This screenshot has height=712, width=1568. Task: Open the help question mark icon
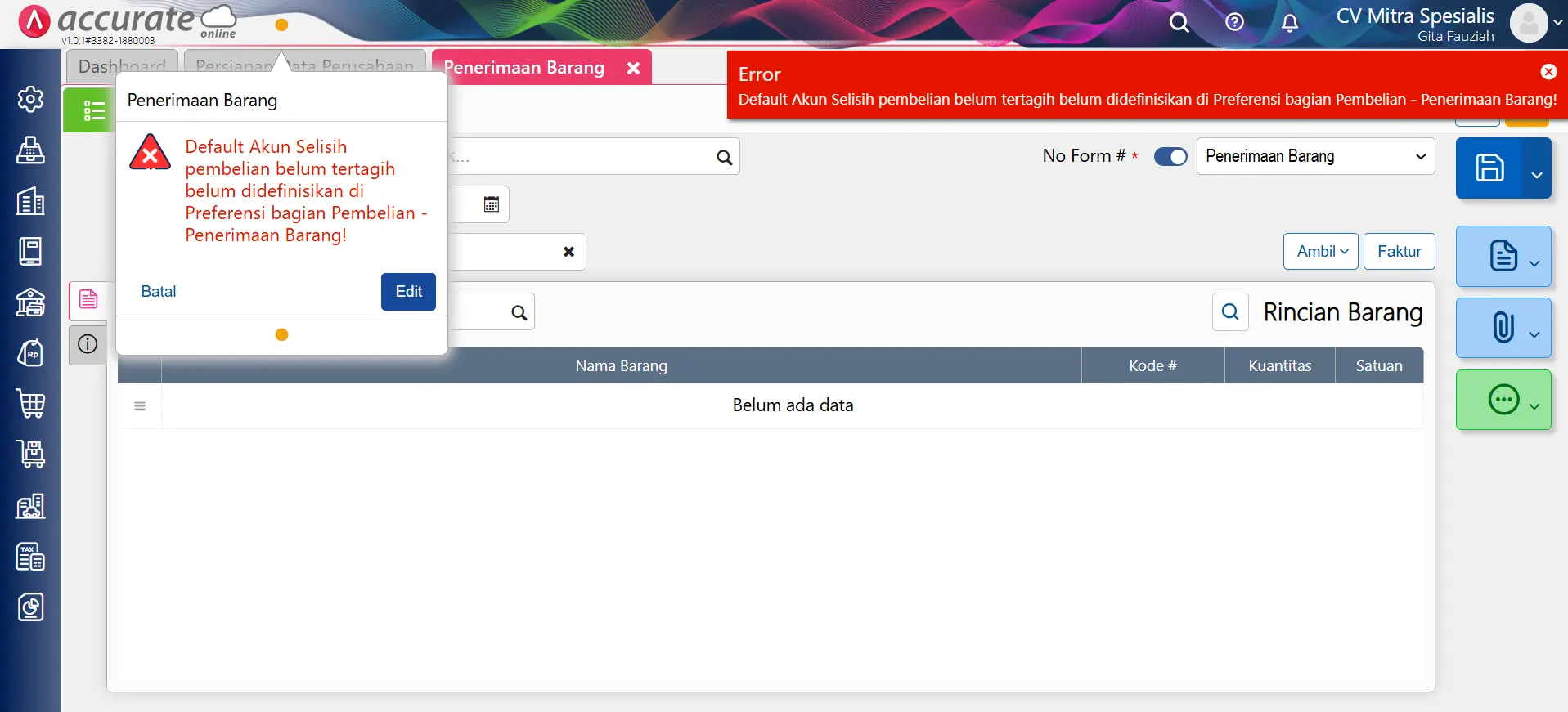[1234, 23]
